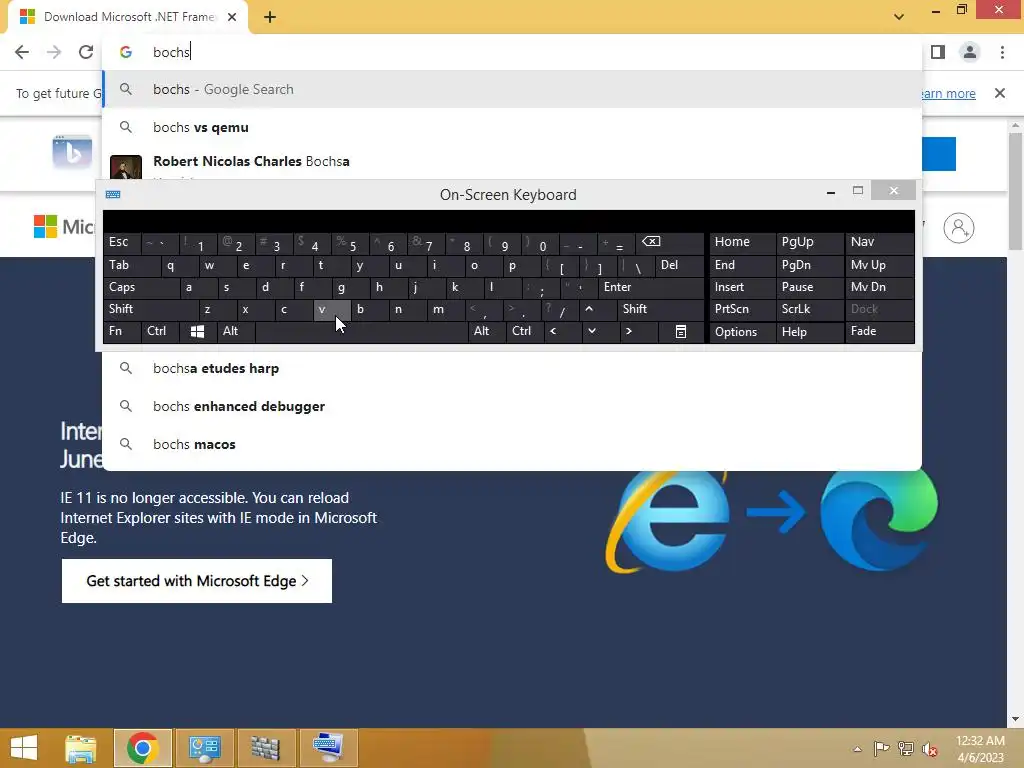Image resolution: width=1024 pixels, height=768 pixels.
Task: Click the address bar text field
Action: coord(509,52)
